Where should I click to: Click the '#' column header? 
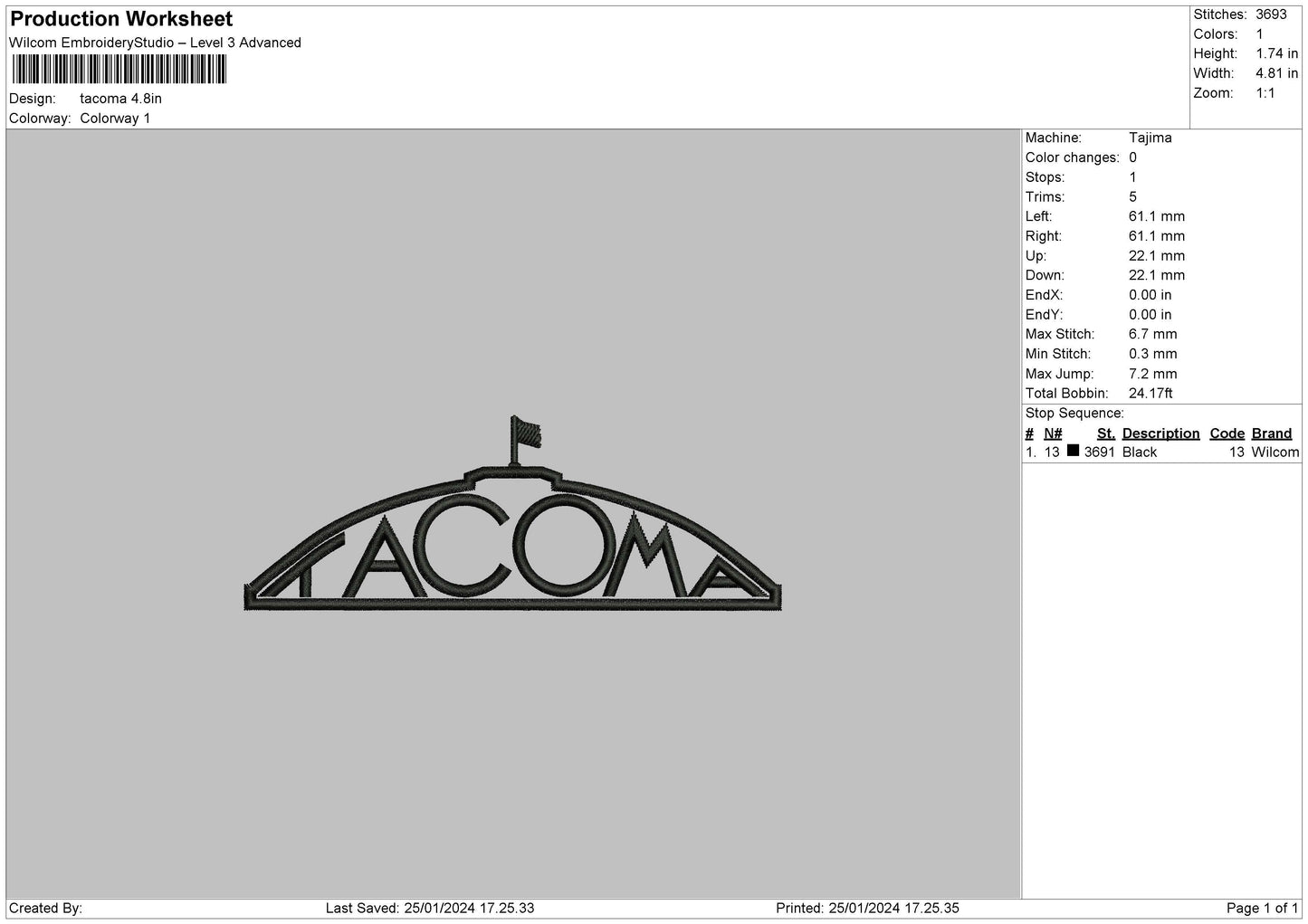coord(1029,433)
